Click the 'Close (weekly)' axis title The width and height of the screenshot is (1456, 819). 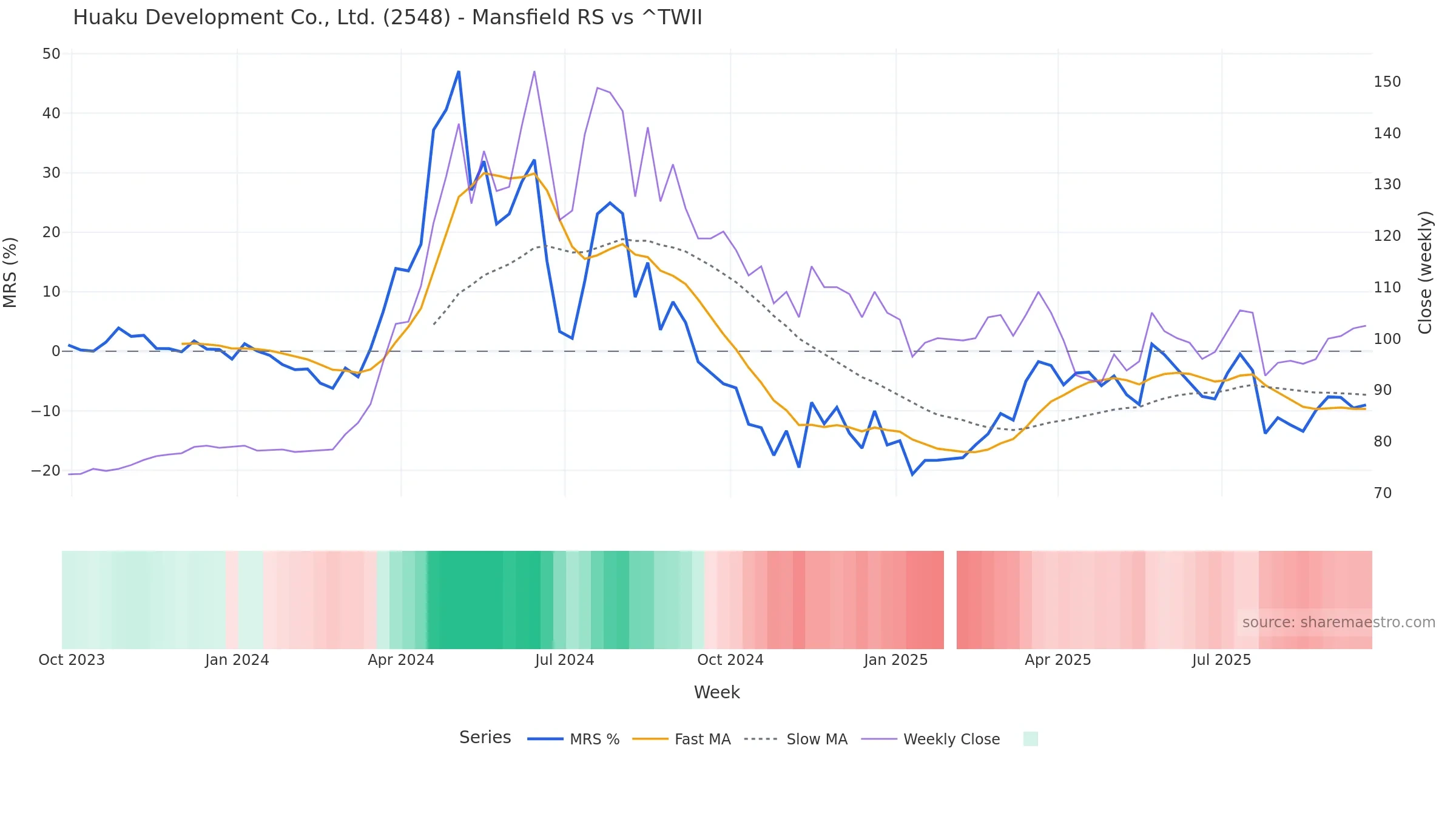(1425, 272)
